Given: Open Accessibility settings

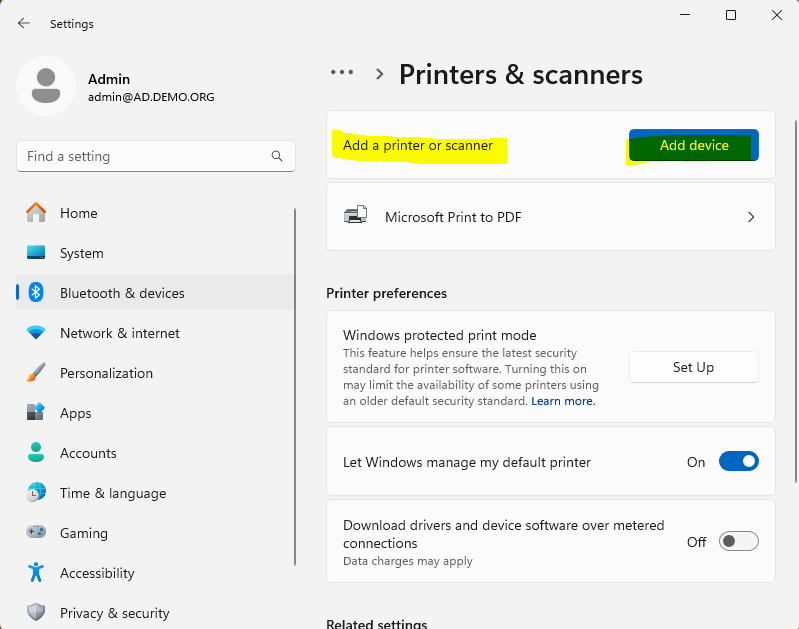Looking at the screenshot, I should [x=155, y=573].
